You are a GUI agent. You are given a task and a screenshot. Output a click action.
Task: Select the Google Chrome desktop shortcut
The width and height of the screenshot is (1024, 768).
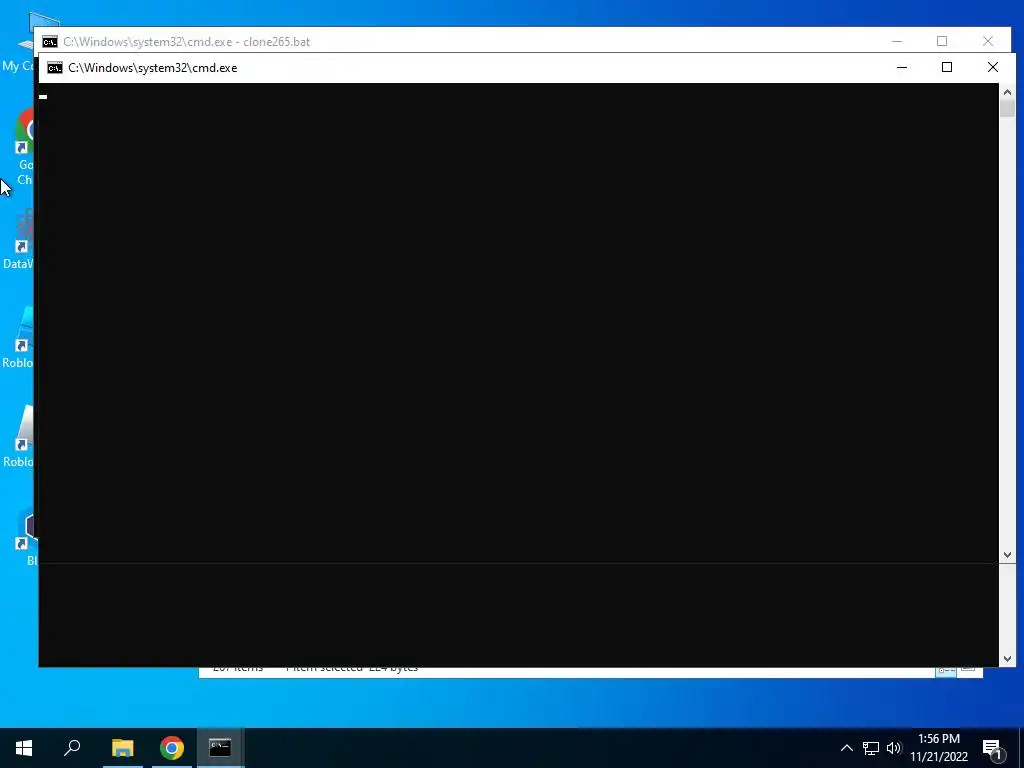(x=24, y=147)
